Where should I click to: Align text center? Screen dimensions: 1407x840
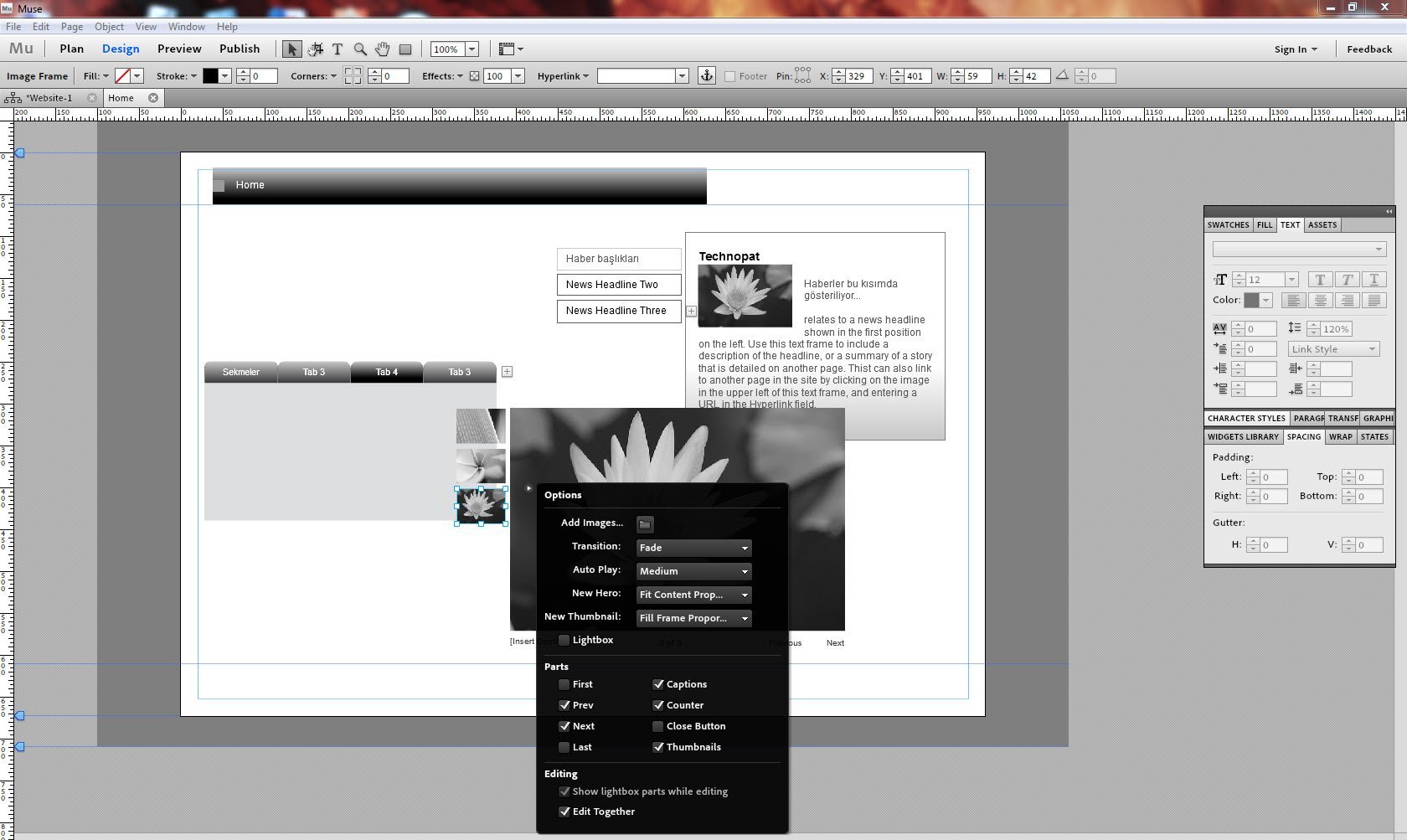coord(1320,300)
